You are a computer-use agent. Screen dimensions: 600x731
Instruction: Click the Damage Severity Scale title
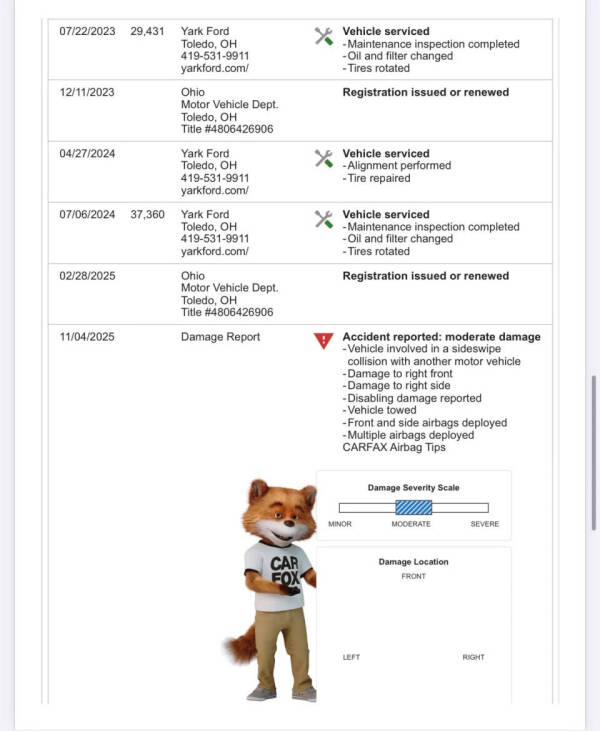pyautogui.click(x=414, y=488)
